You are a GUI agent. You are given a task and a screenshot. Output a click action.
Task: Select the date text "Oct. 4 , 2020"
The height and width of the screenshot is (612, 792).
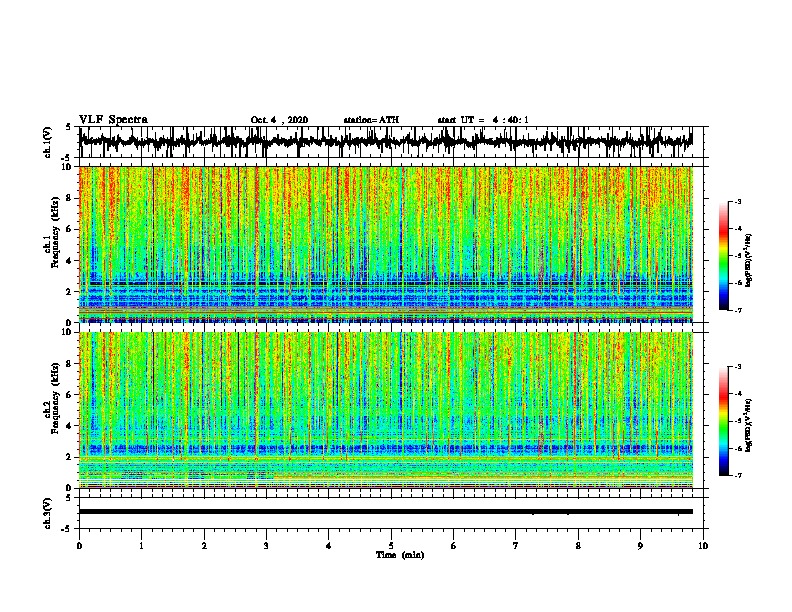(279, 120)
